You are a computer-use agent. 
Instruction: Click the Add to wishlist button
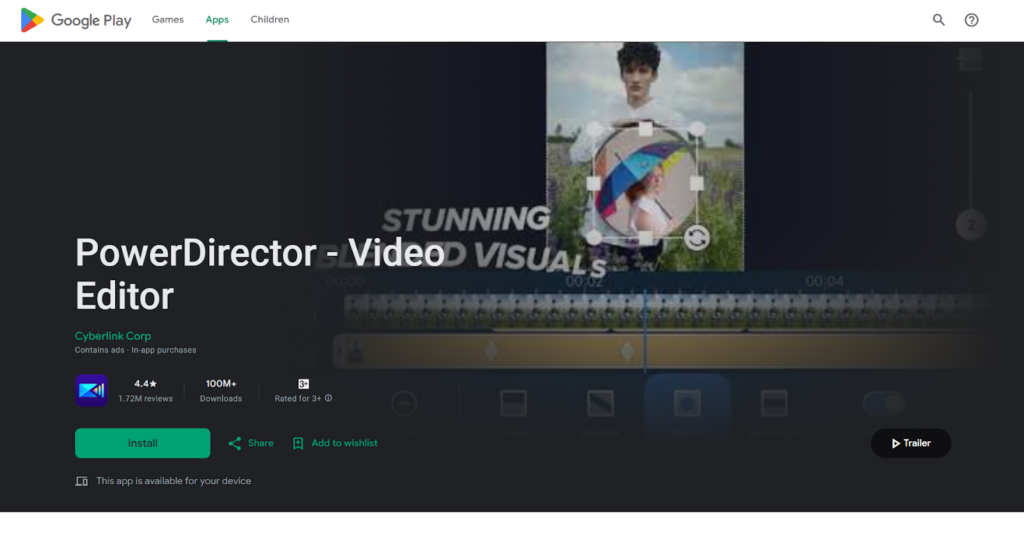[x=335, y=443]
